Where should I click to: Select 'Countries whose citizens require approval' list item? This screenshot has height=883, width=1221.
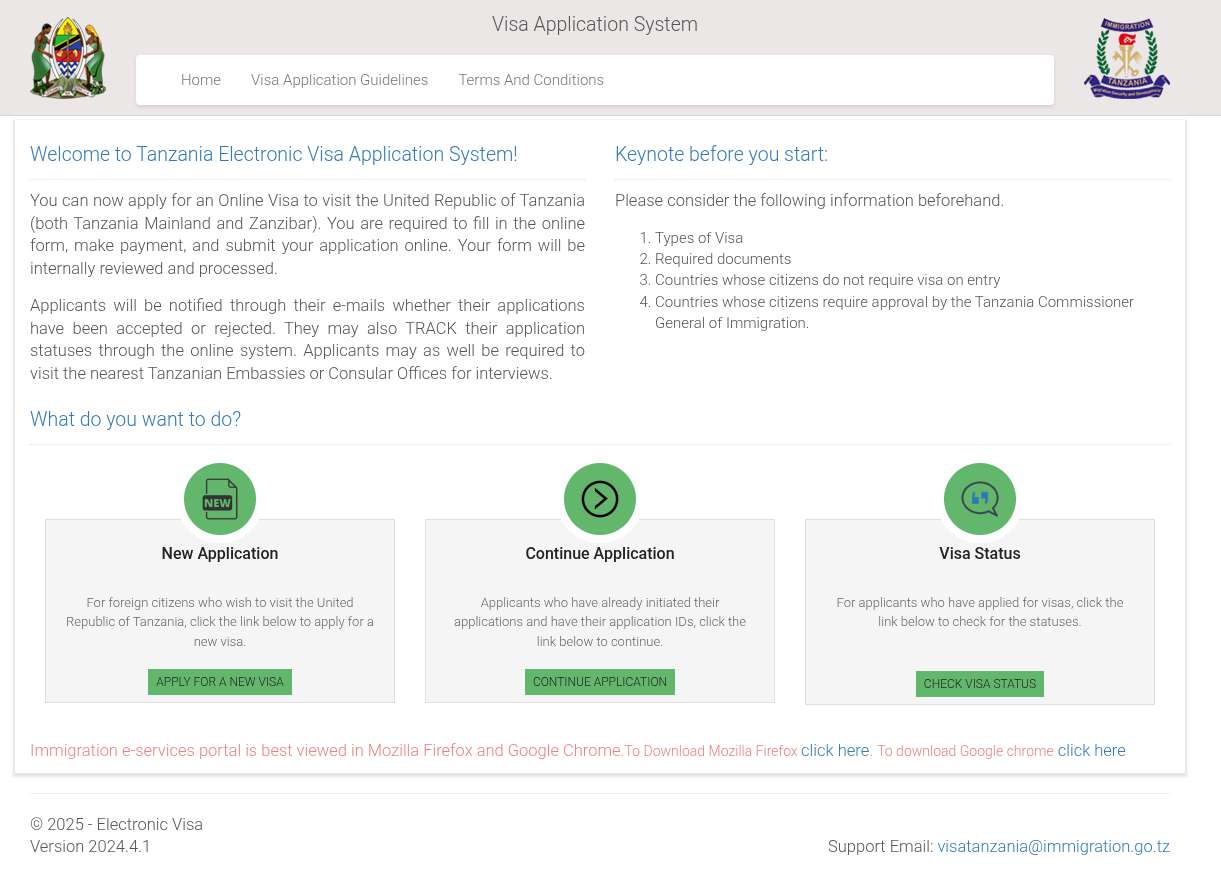click(894, 312)
